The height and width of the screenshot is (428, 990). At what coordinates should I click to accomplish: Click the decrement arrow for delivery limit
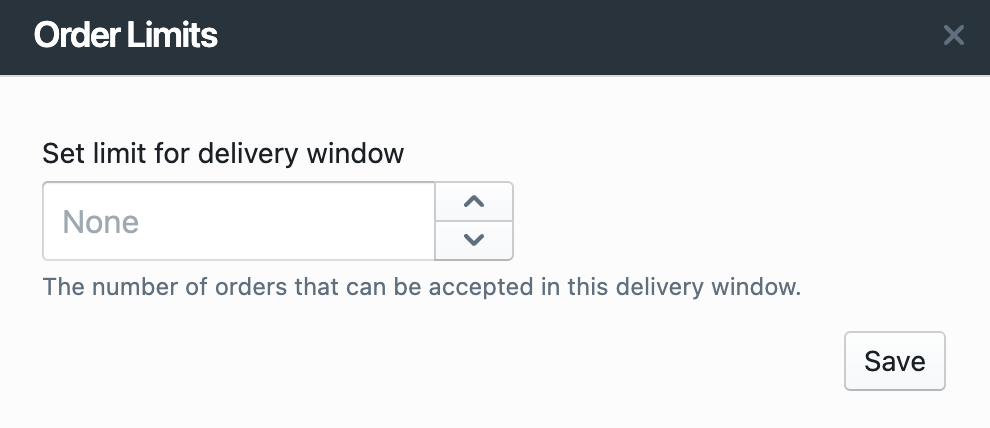click(474, 240)
